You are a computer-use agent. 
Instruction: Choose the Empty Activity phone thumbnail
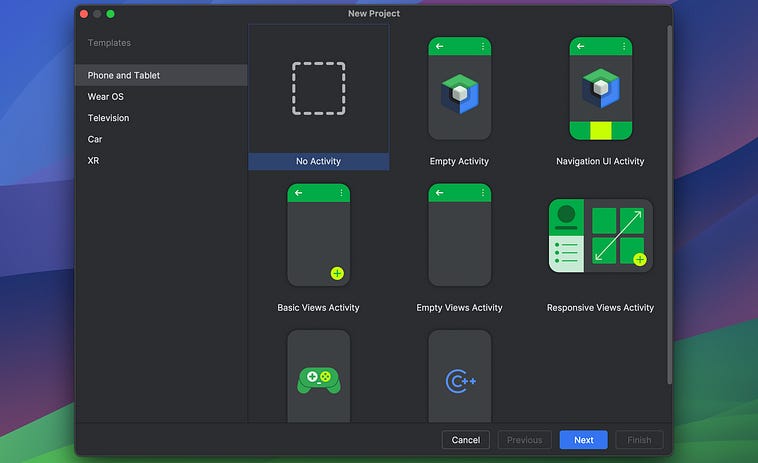coord(460,88)
